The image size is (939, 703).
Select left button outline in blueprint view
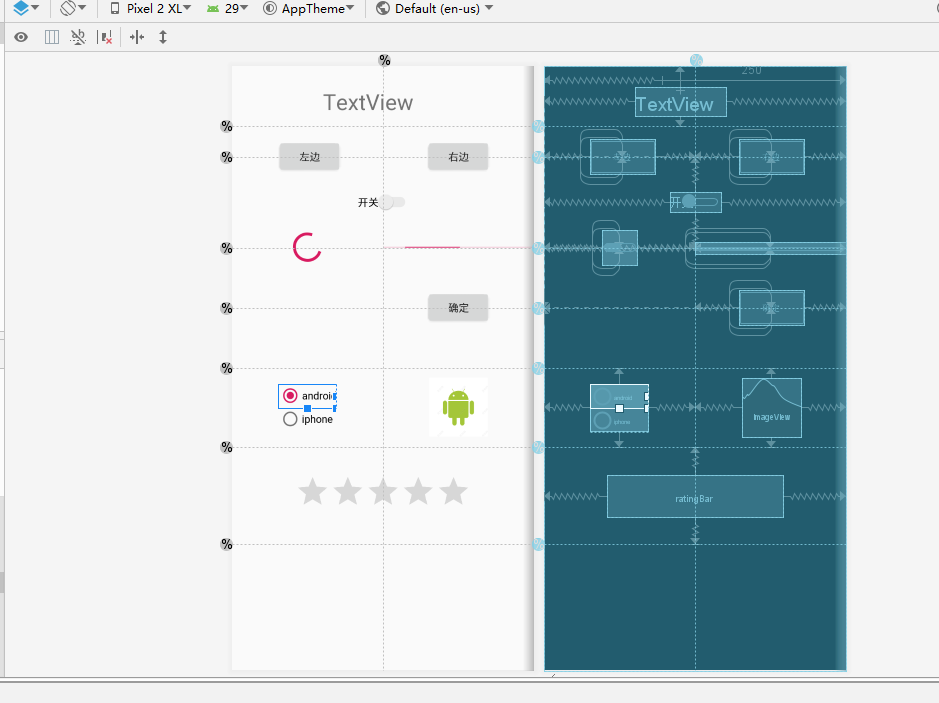point(622,157)
